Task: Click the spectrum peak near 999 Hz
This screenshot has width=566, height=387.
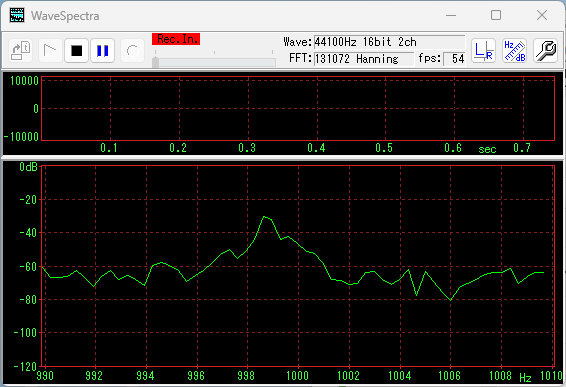Action: pyautogui.click(x=265, y=217)
